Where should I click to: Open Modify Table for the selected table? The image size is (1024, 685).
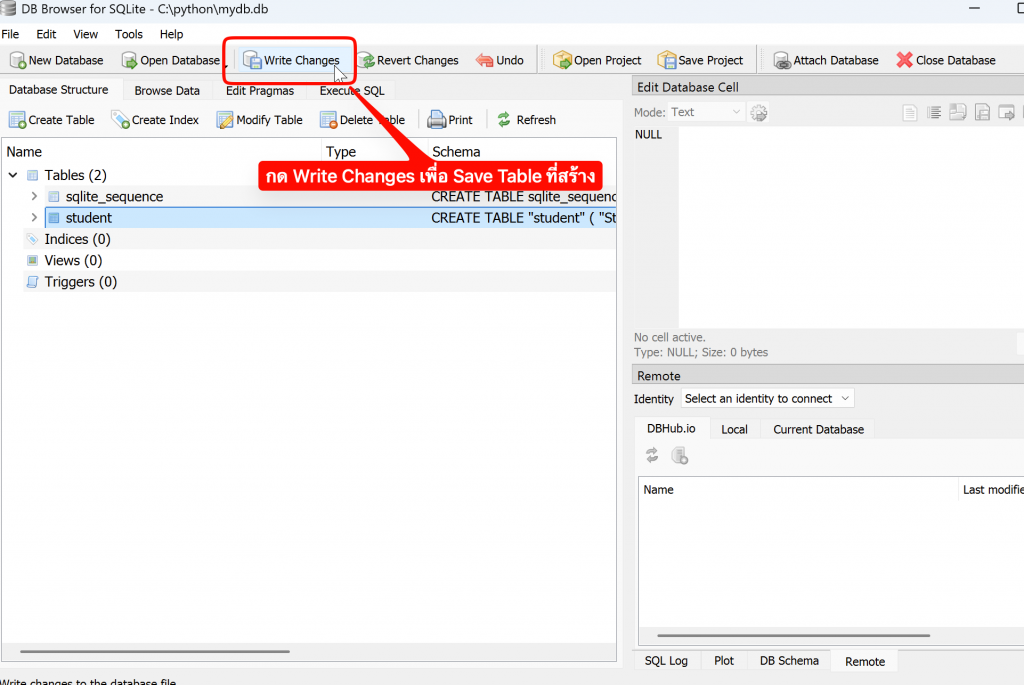259,120
